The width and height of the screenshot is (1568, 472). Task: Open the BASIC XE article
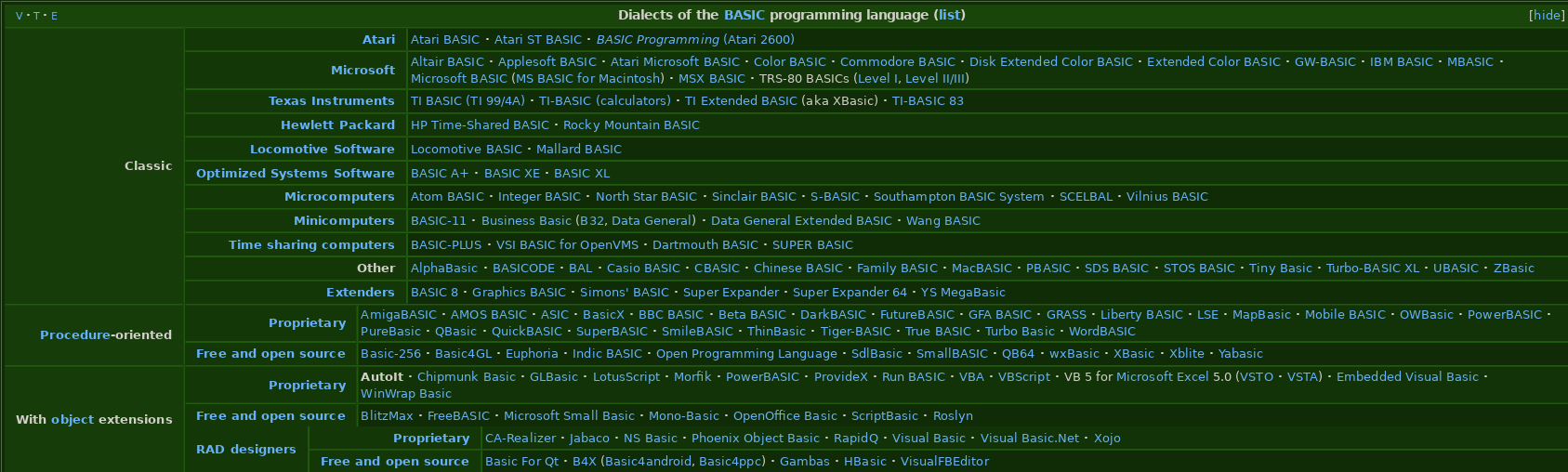511,173
